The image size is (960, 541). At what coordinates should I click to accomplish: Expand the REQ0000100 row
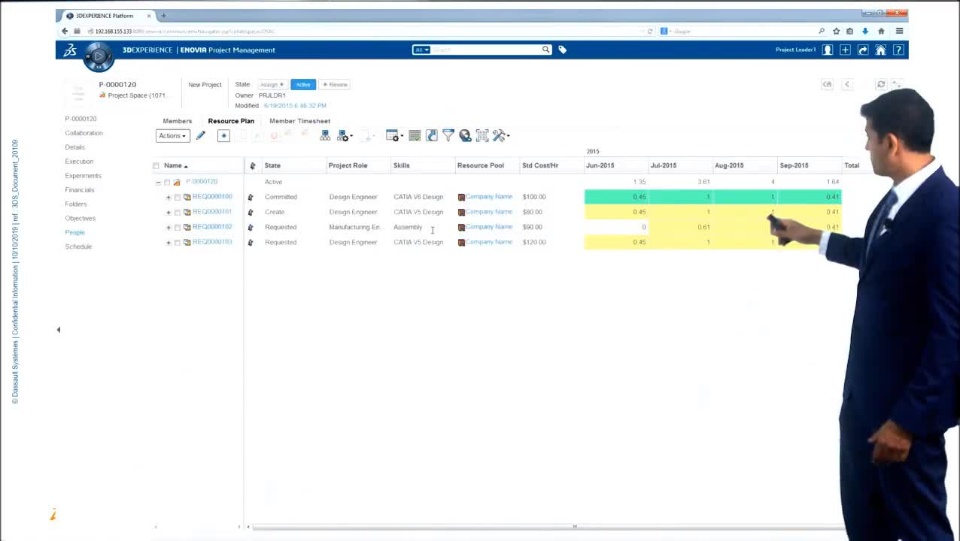[168, 198]
